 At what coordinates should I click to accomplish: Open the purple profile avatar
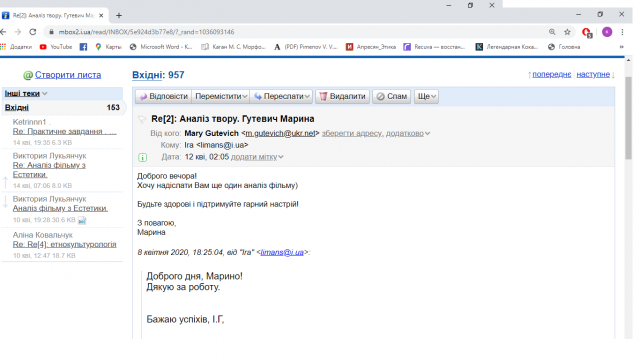coord(607,32)
